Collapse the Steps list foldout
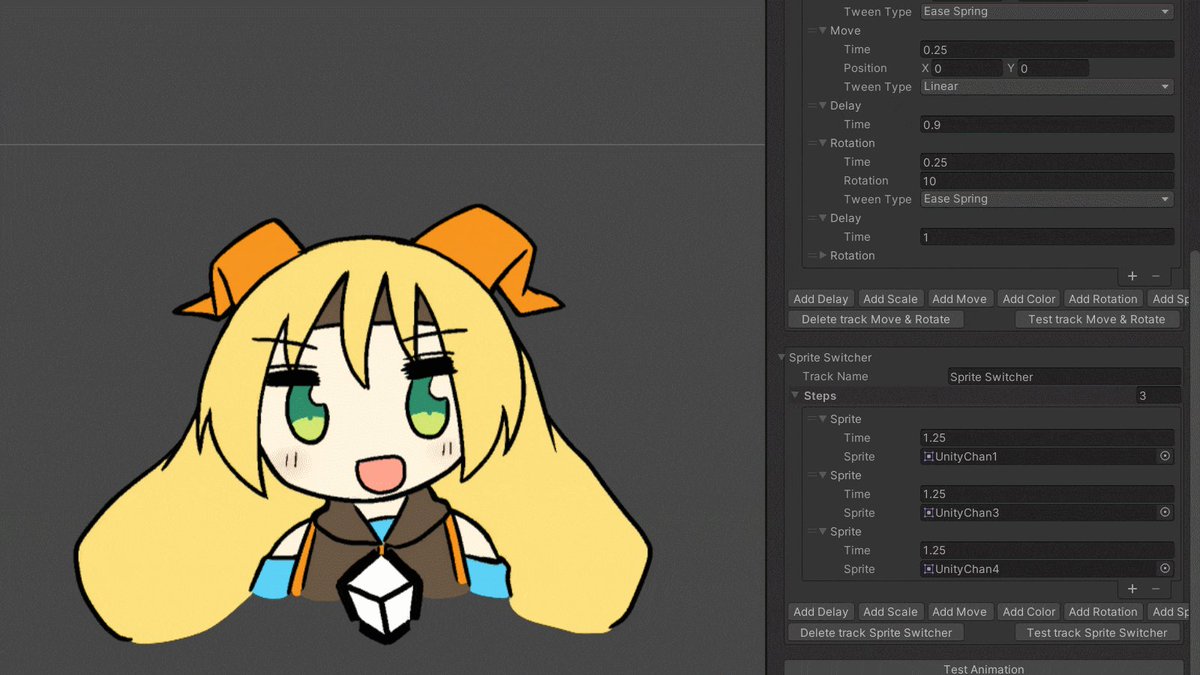1200x675 pixels. pyautogui.click(x=796, y=396)
